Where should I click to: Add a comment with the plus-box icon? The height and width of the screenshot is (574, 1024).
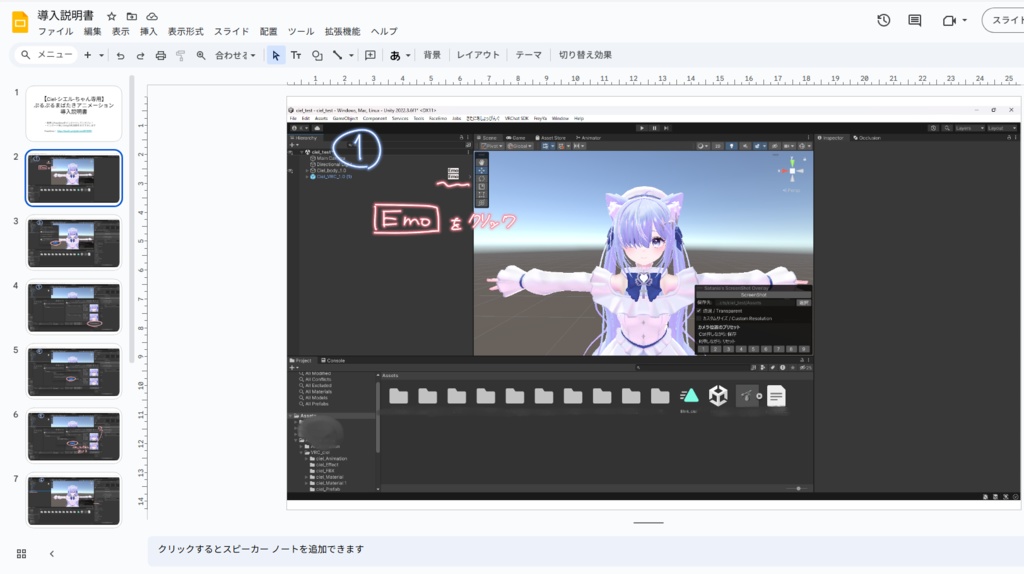[370, 56]
